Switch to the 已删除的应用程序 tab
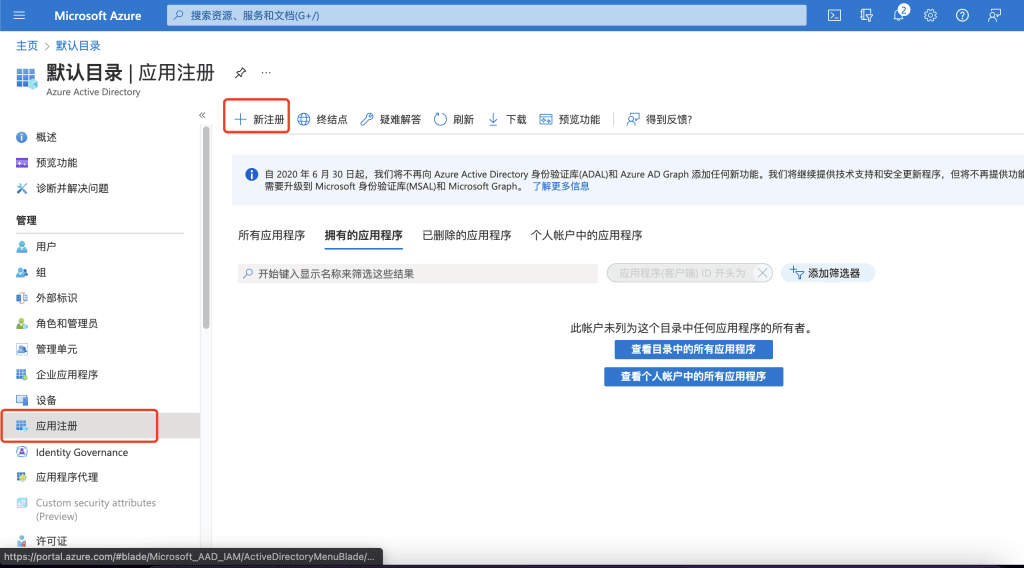 coord(466,235)
